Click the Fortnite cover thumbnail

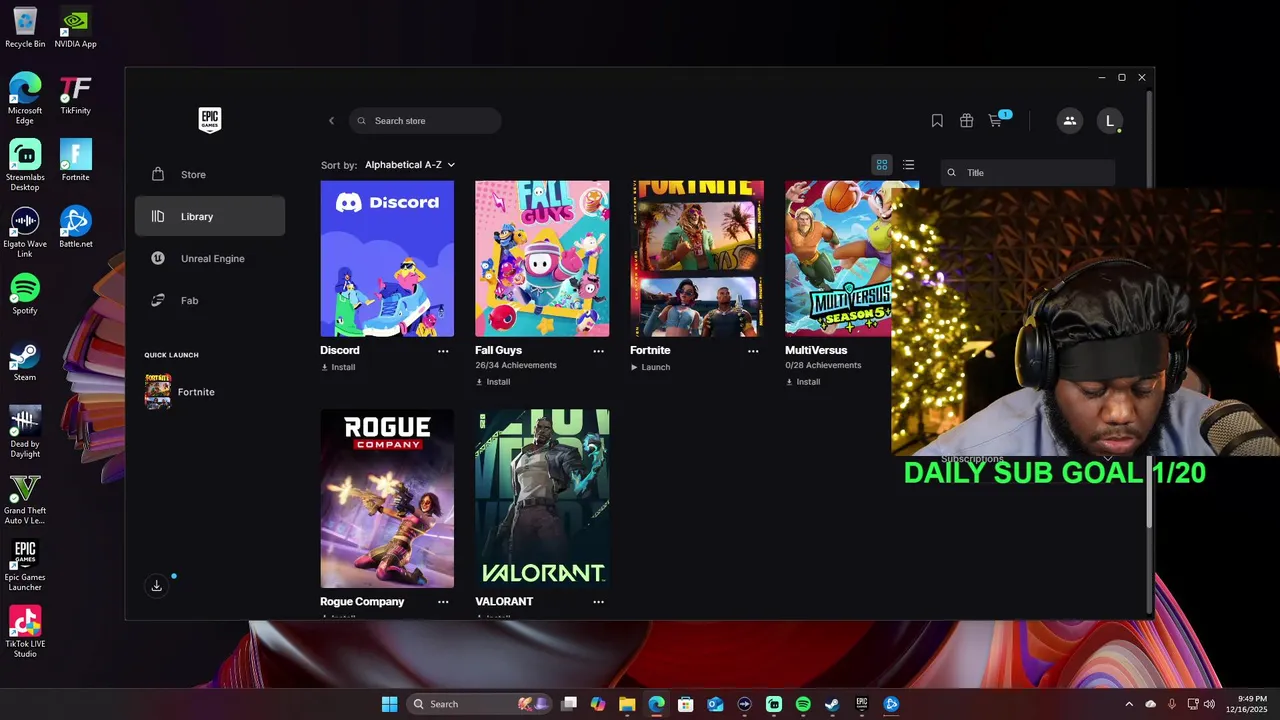click(697, 259)
